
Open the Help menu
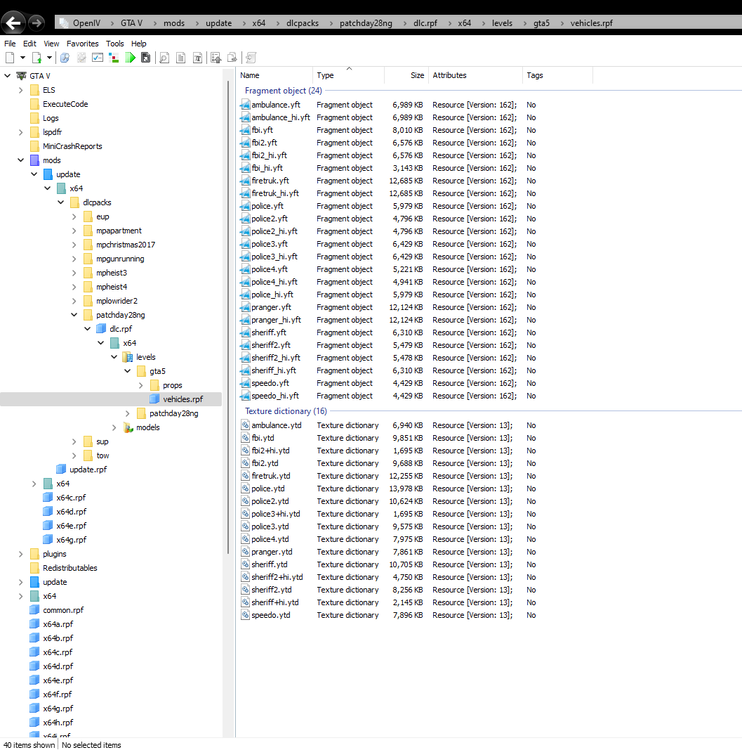(139, 44)
